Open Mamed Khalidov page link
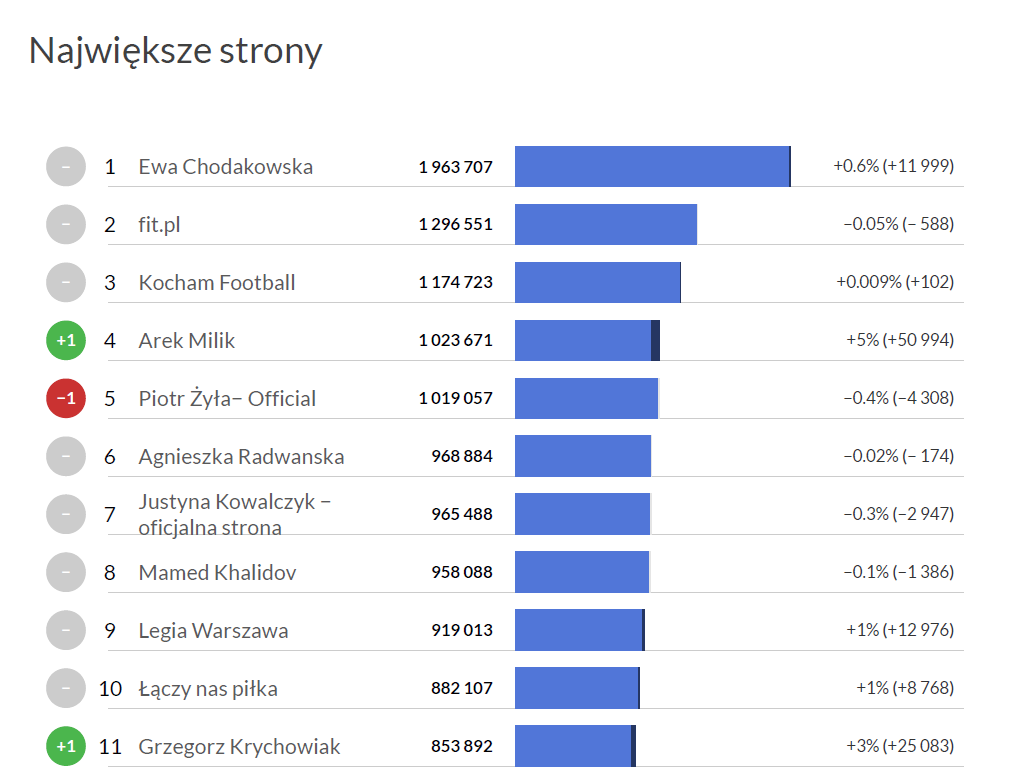The image size is (1025, 775). click(217, 573)
